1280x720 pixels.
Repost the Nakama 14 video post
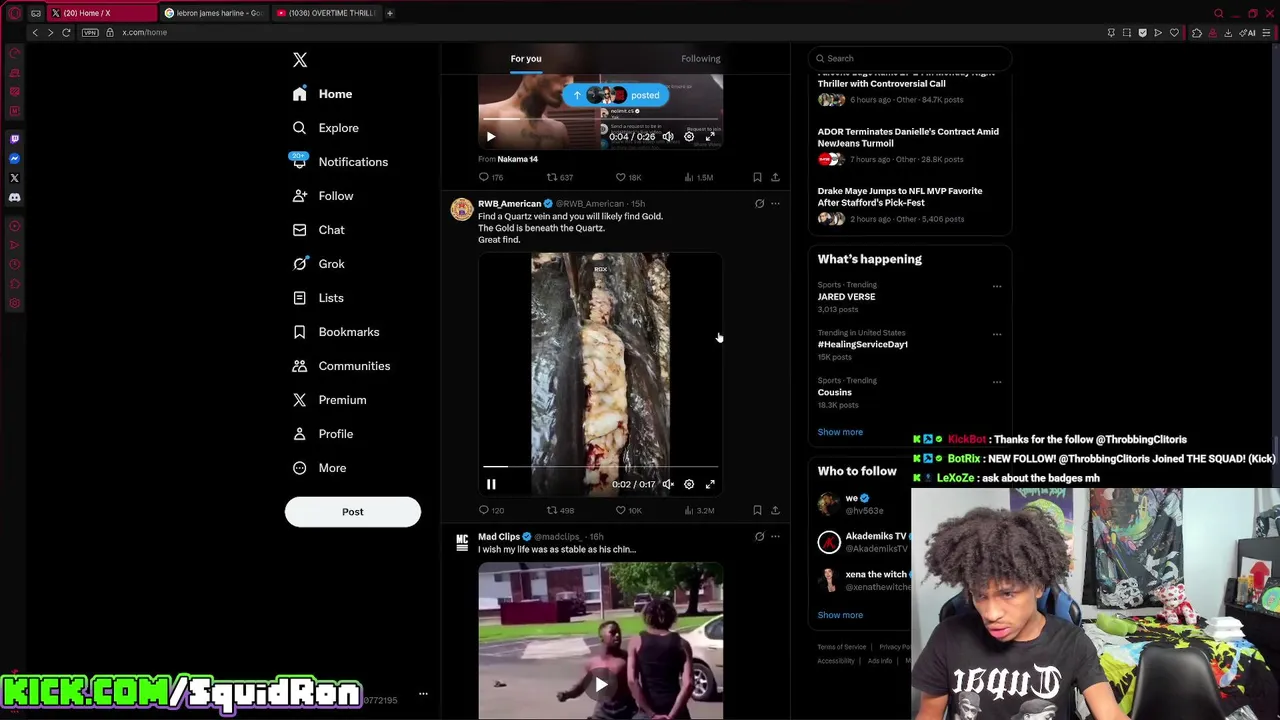tap(560, 177)
